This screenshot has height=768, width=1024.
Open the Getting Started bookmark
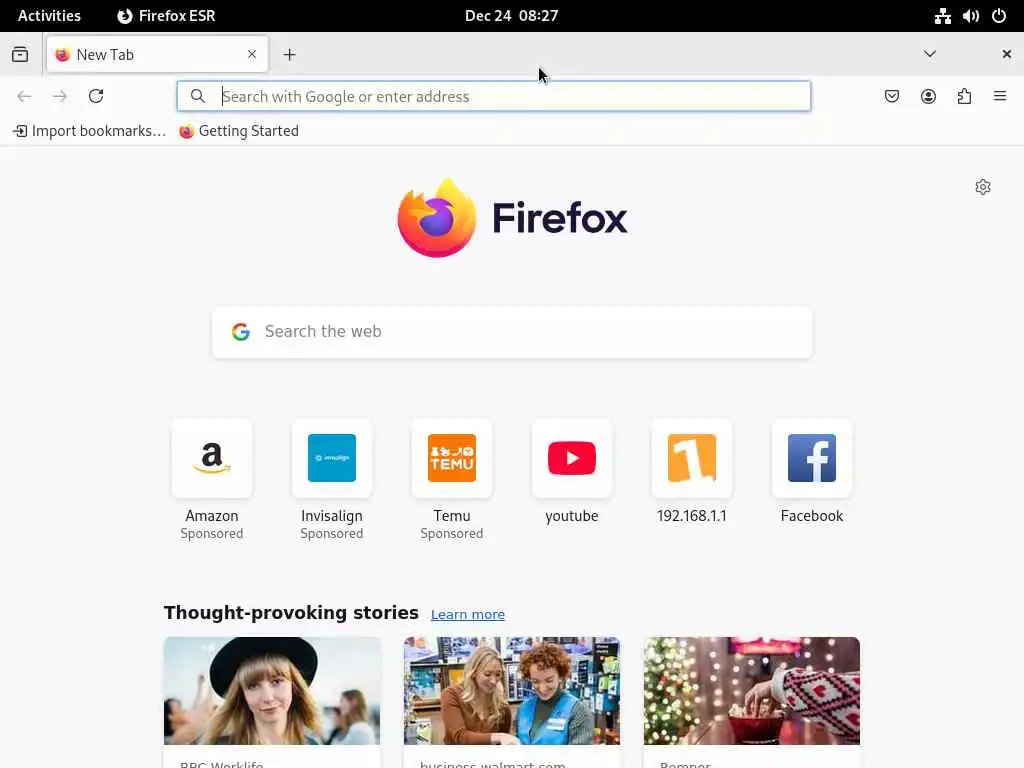click(x=239, y=131)
